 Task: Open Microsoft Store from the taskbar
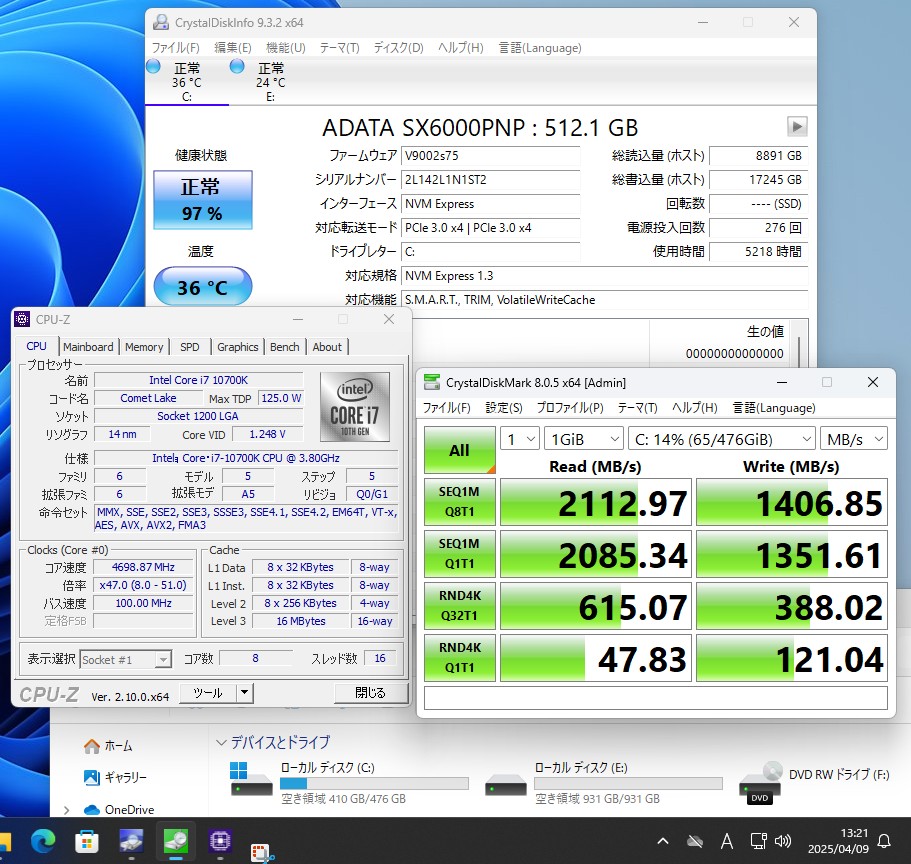point(87,841)
